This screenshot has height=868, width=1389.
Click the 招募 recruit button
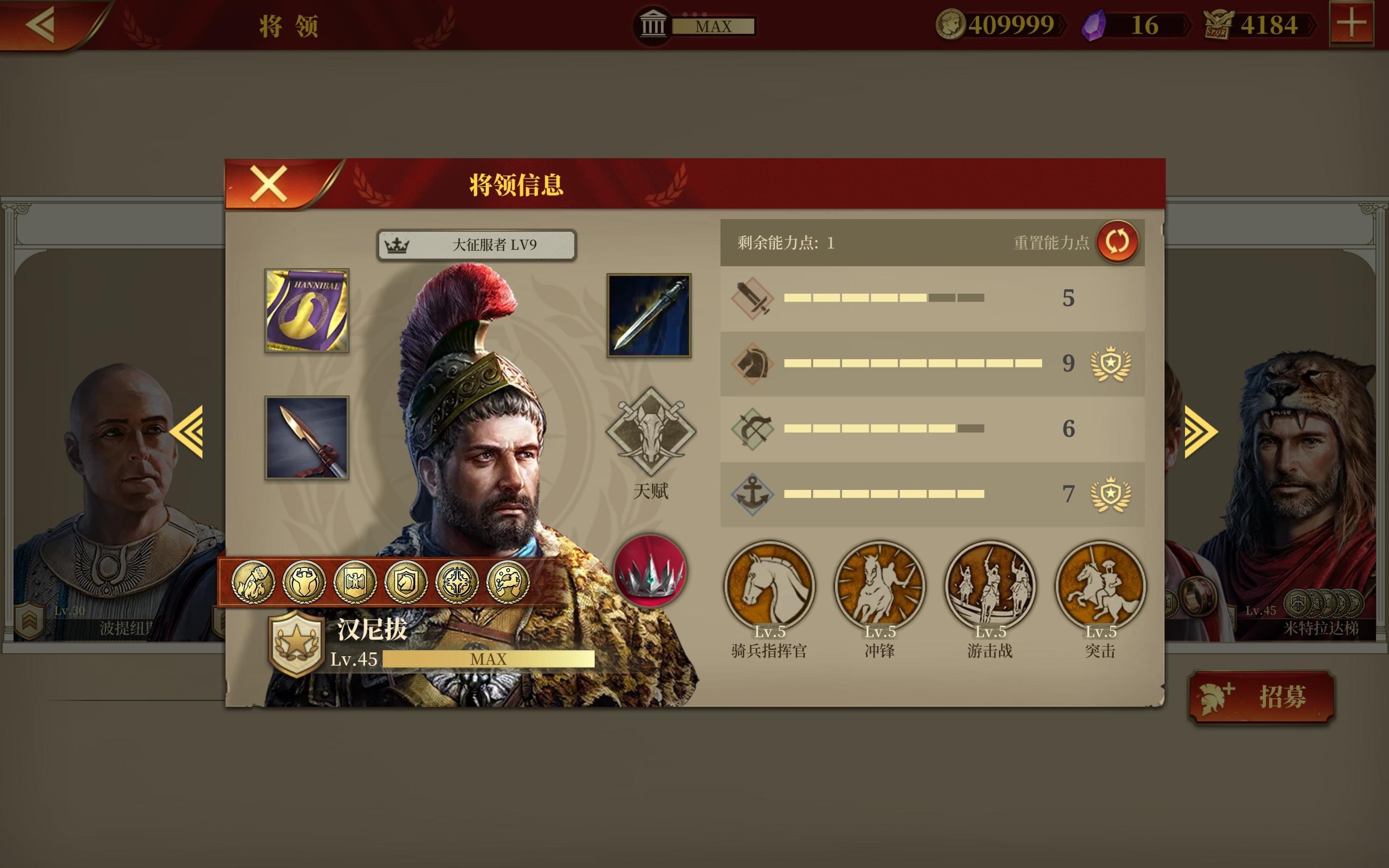pos(1261,696)
